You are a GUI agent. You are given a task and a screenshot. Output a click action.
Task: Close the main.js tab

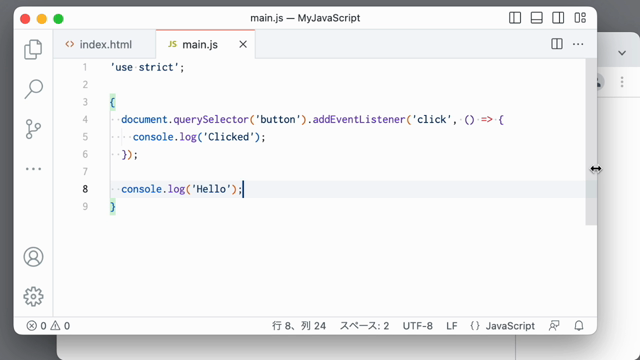tap(243, 44)
